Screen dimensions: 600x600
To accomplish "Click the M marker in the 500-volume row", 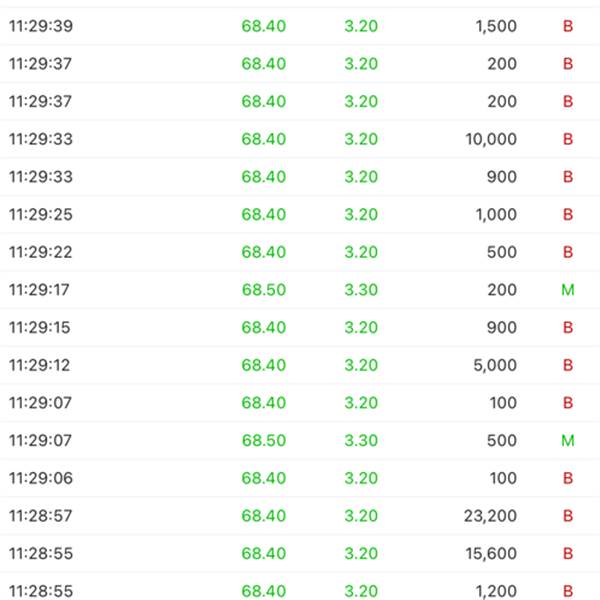I will 568,440.
